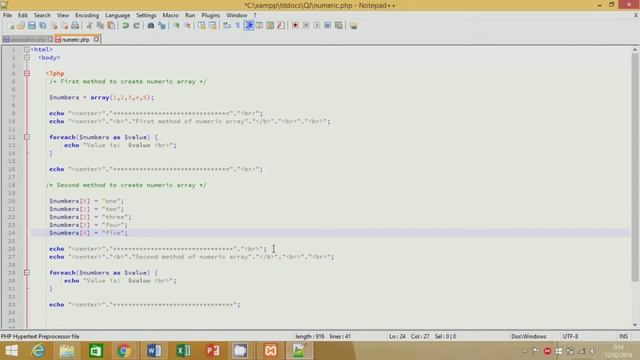Screen dimensions: 640x360
Task: Save the current file via toolbar
Action: tap(31, 26)
